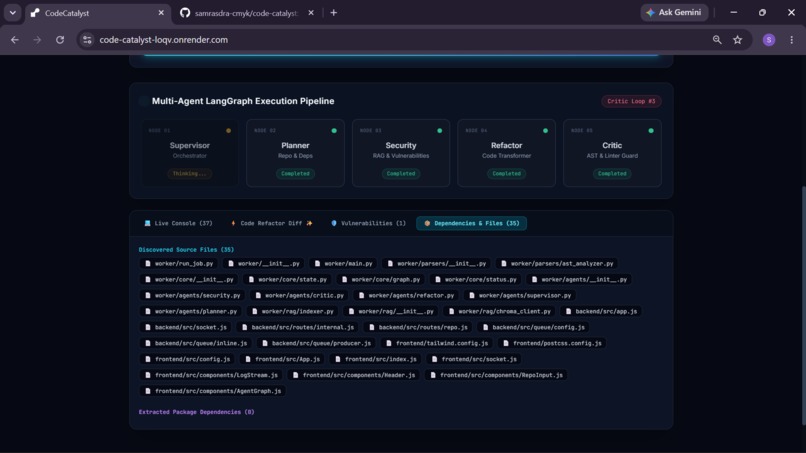Click the frontend/tailwind.config.js file chip
The image size is (806, 453).
pyautogui.click(x=436, y=343)
